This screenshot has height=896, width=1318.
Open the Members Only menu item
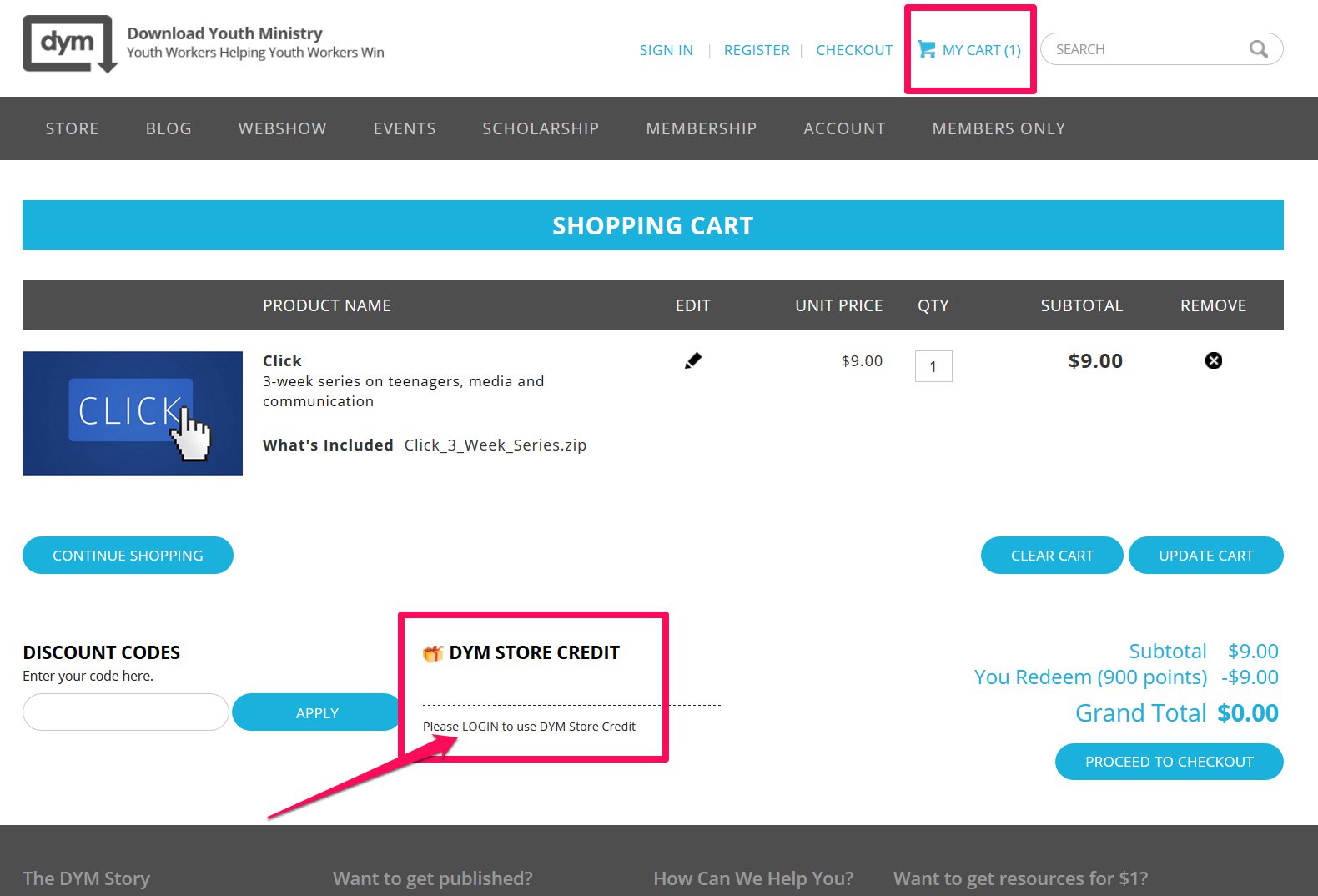999,128
